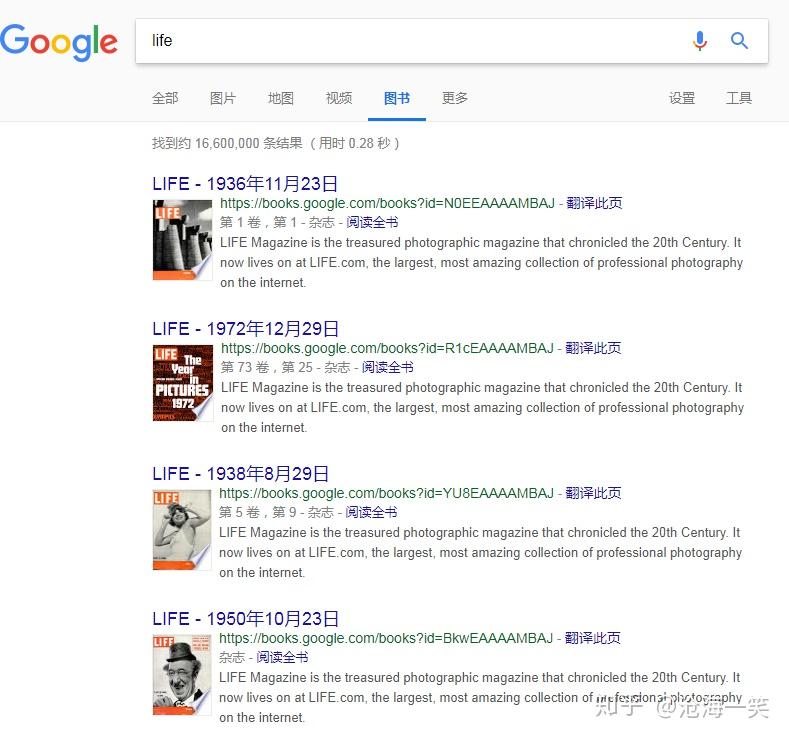Switch to the 地图 tab
Screen dimensions: 789x740
pos(281,98)
